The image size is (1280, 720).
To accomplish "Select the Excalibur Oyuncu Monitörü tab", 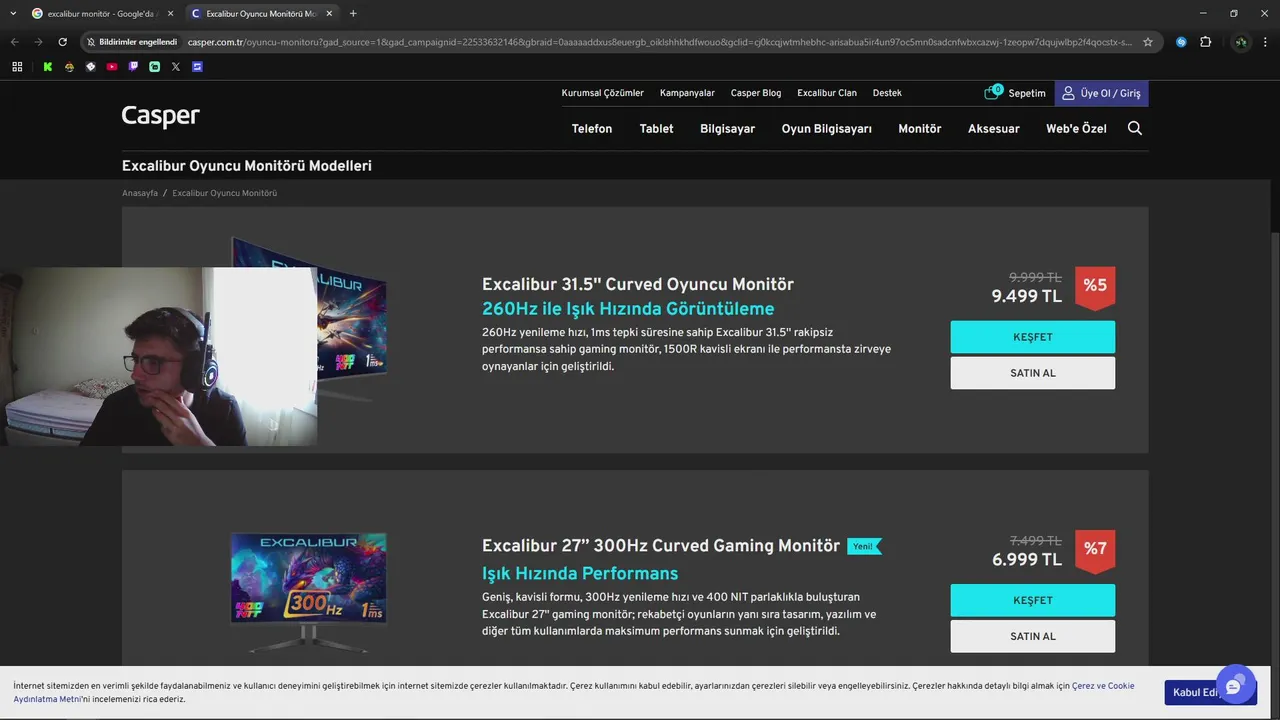I will tap(262, 13).
